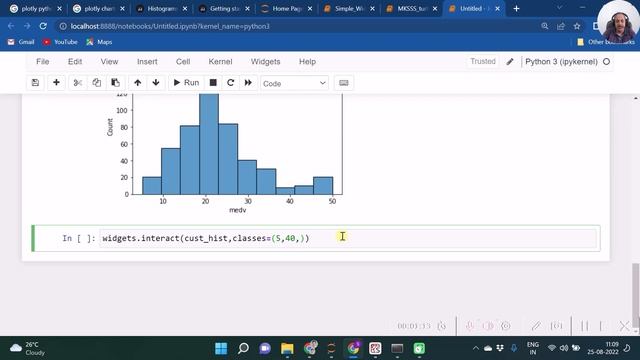Viewport: 640px width, 360px height.
Task: Switch to the Histogram tab
Action: click(x=162, y=9)
